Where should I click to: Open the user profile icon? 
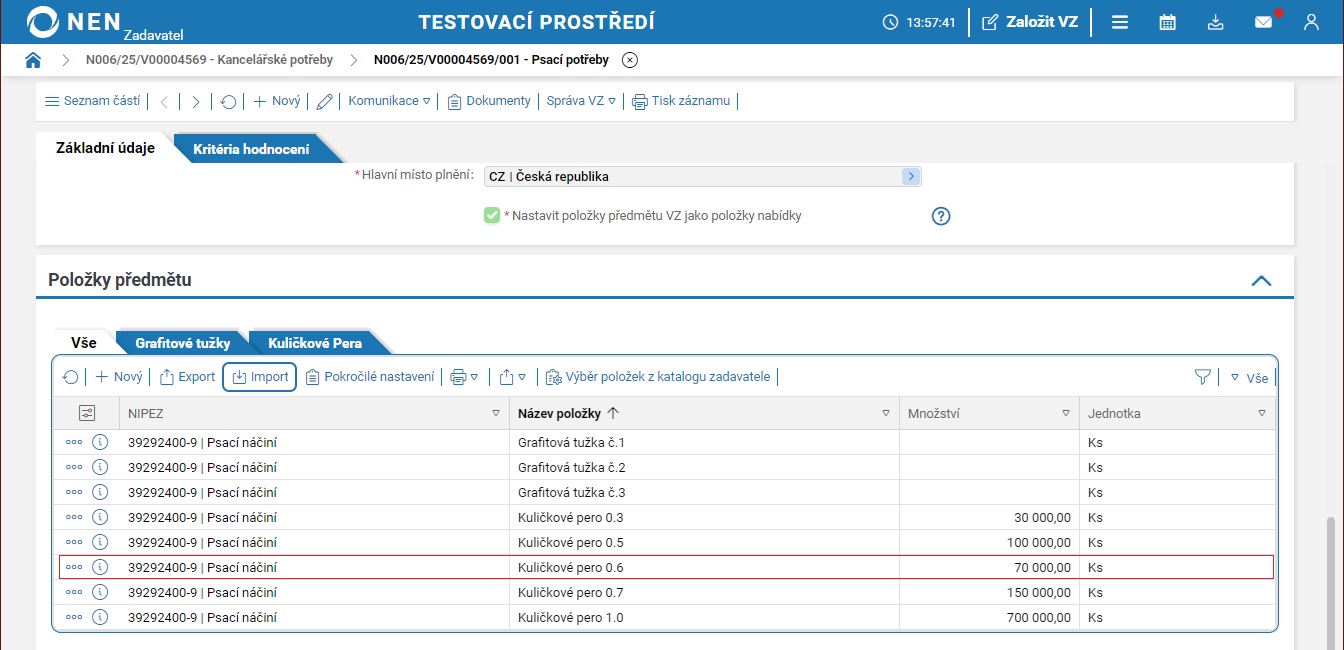[1311, 22]
